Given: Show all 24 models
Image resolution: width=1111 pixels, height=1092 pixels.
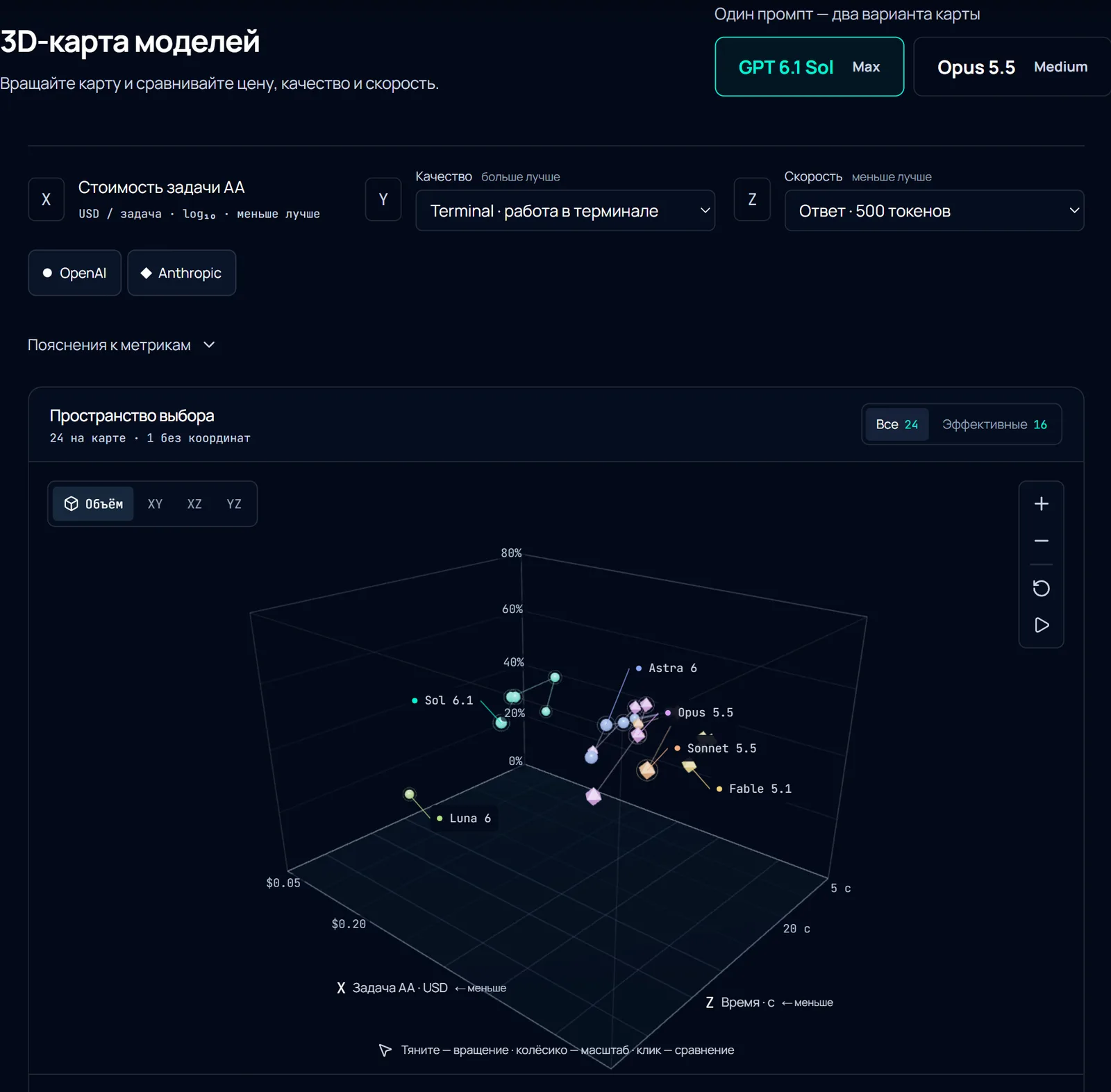Looking at the screenshot, I should tap(896, 424).
